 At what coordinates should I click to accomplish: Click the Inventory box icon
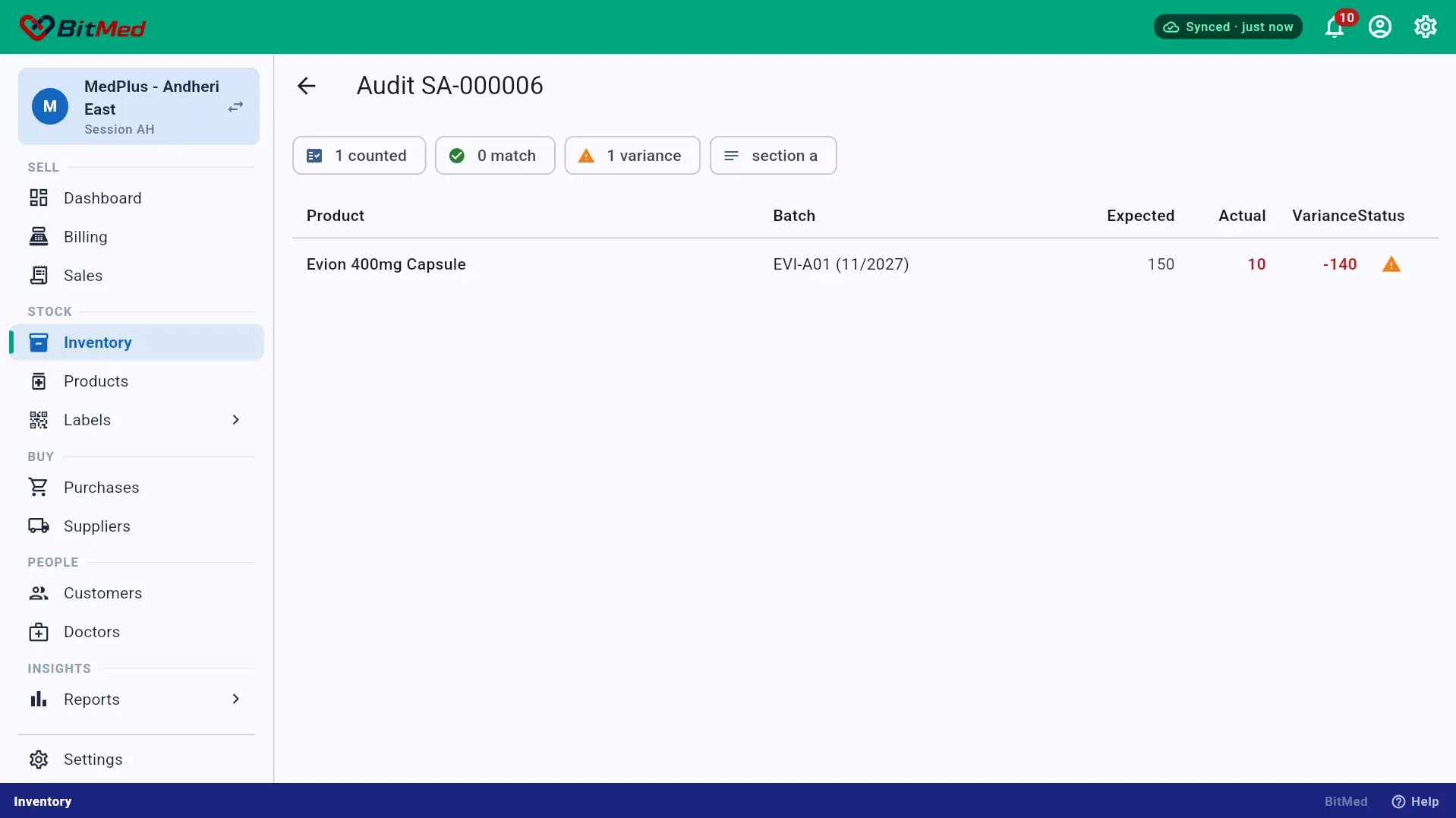pos(39,343)
